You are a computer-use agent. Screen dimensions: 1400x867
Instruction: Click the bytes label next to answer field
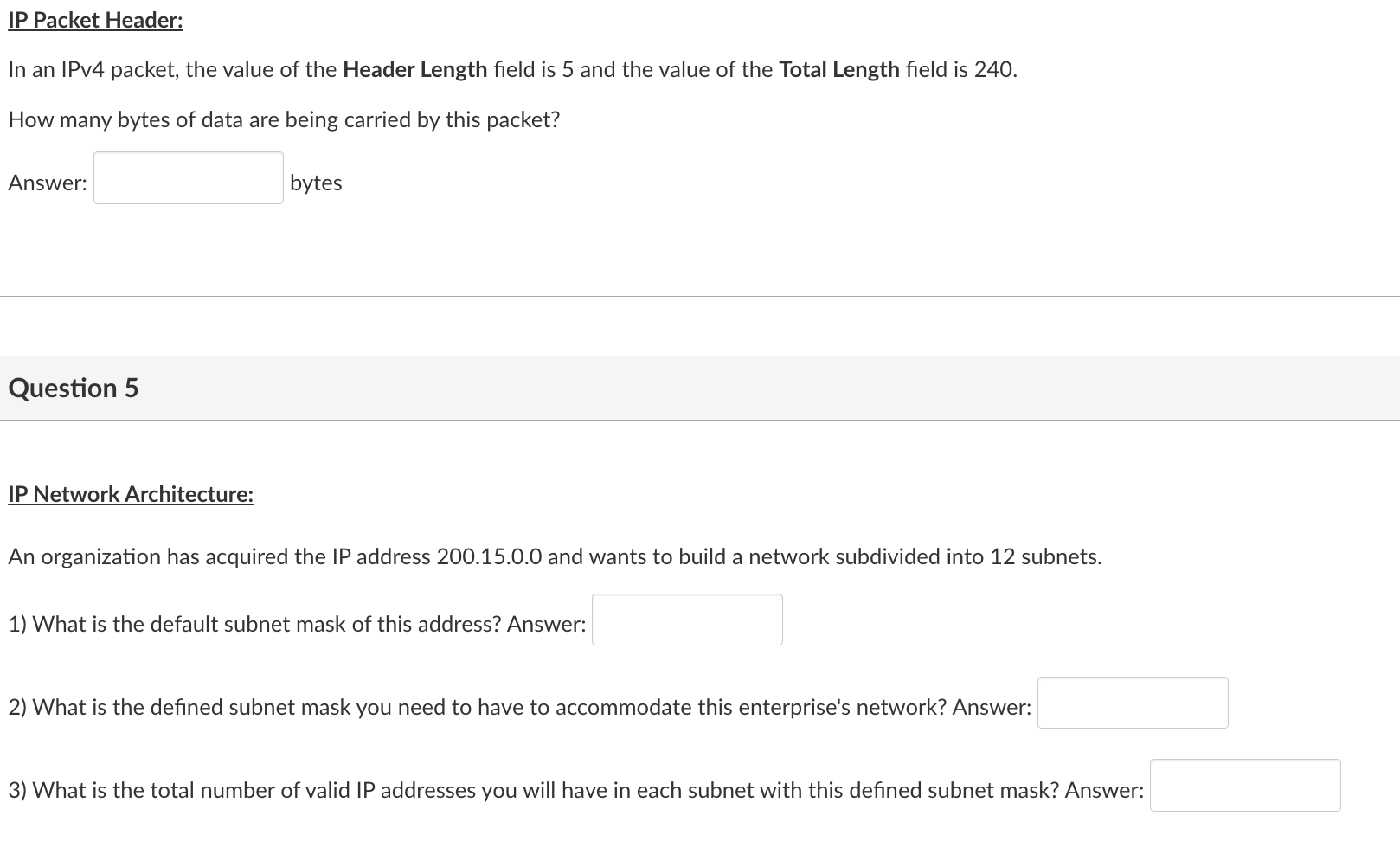[x=315, y=183]
